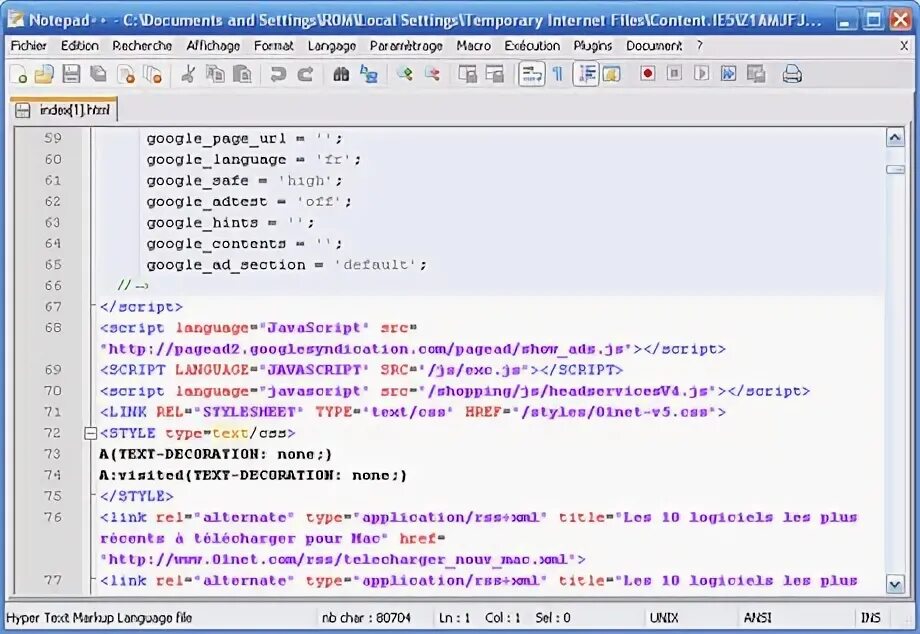Close document with the menu bar X
The image size is (920, 634).
click(904, 46)
